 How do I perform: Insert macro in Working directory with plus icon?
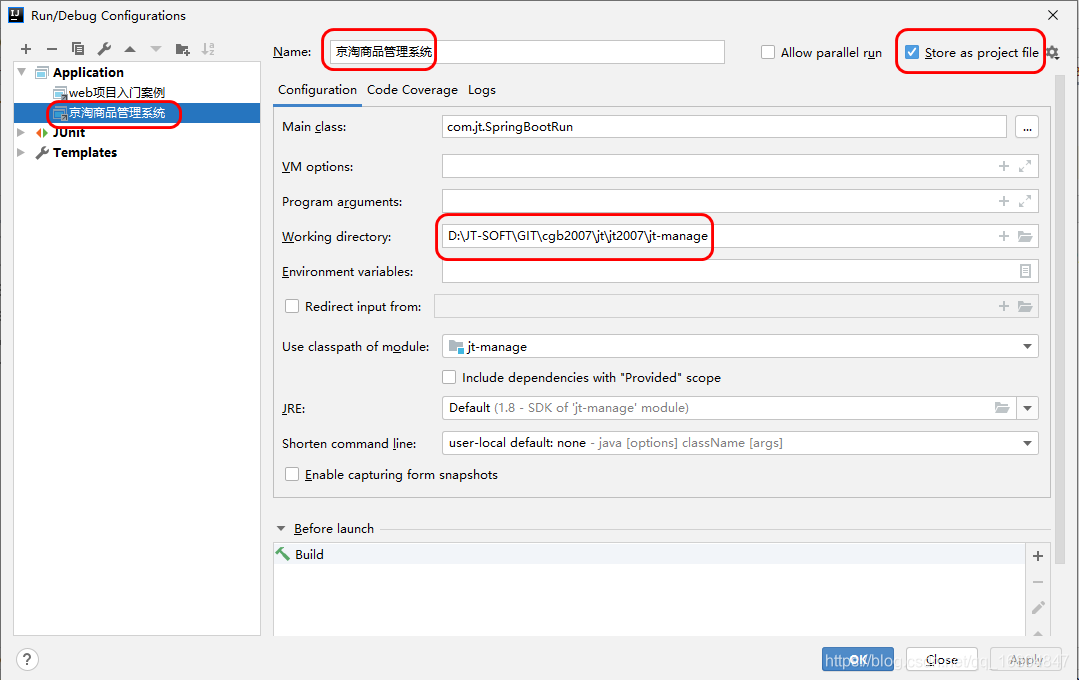point(1004,236)
